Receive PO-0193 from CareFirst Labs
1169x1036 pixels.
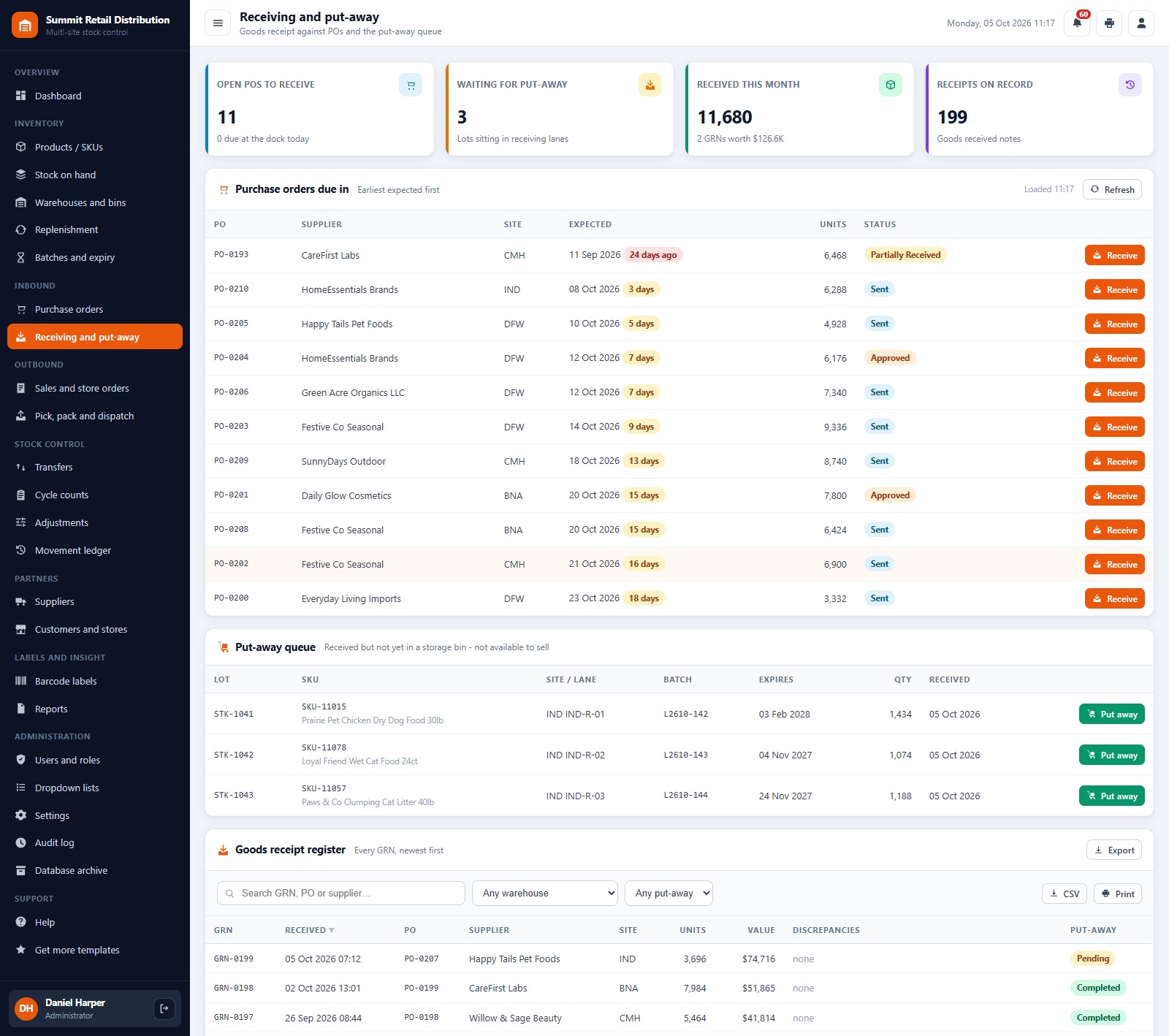pos(1115,255)
